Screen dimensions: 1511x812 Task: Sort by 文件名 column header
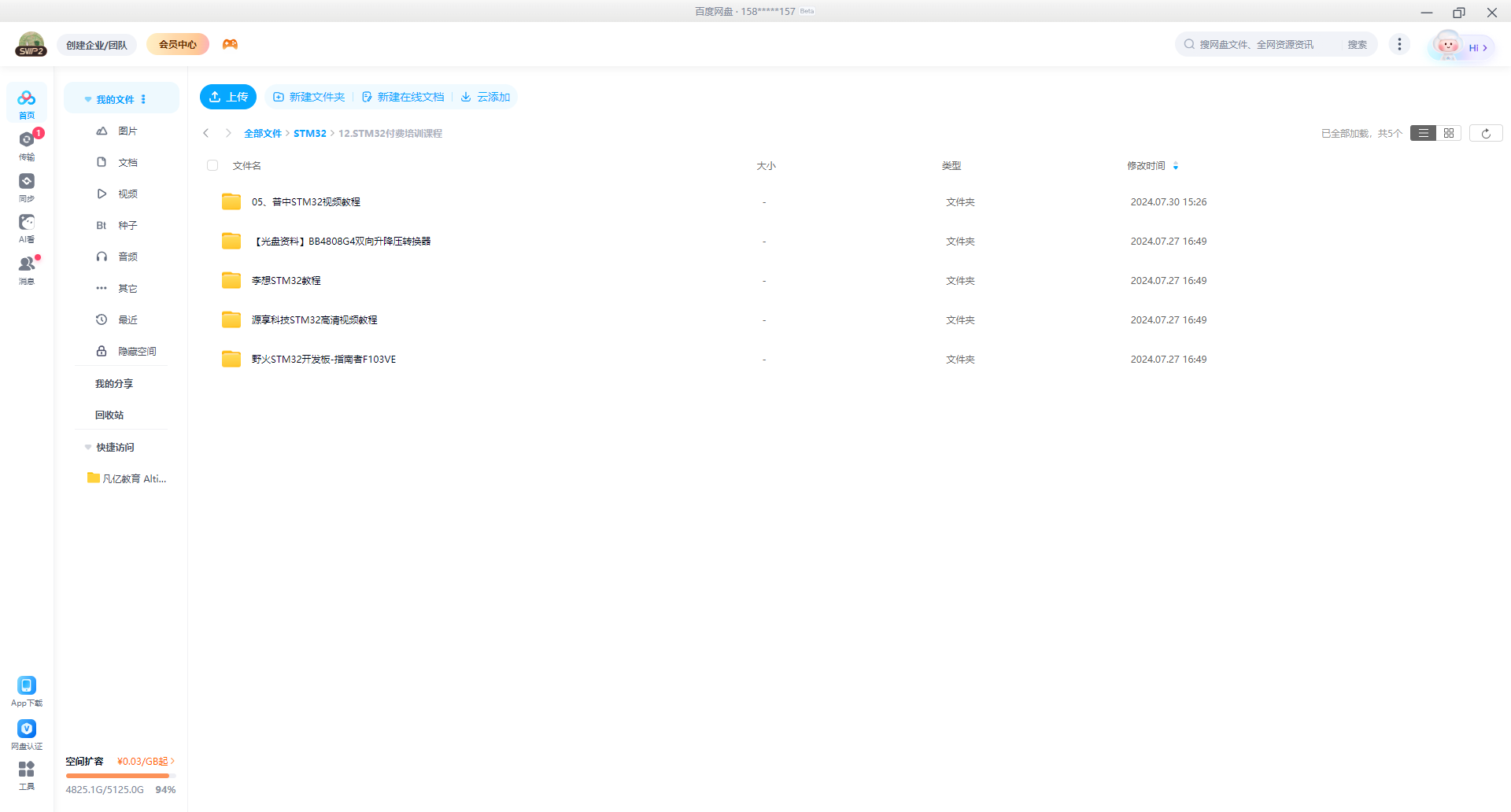point(247,165)
